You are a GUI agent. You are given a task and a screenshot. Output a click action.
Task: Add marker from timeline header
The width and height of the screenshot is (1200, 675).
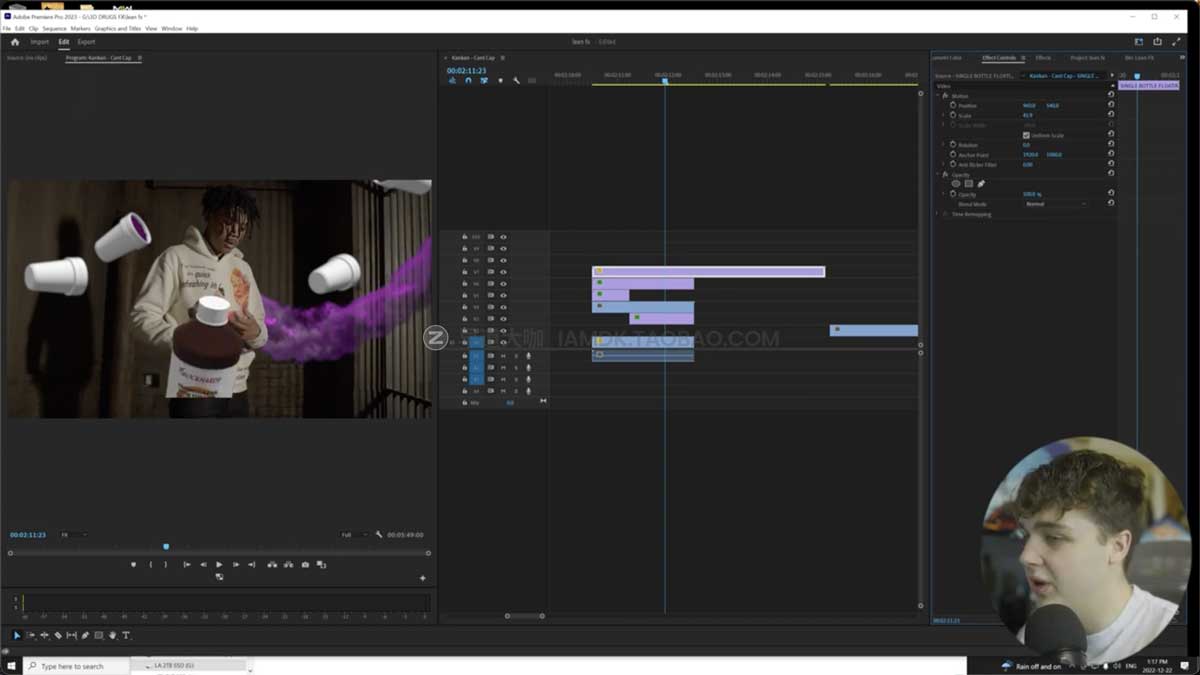[x=500, y=80]
